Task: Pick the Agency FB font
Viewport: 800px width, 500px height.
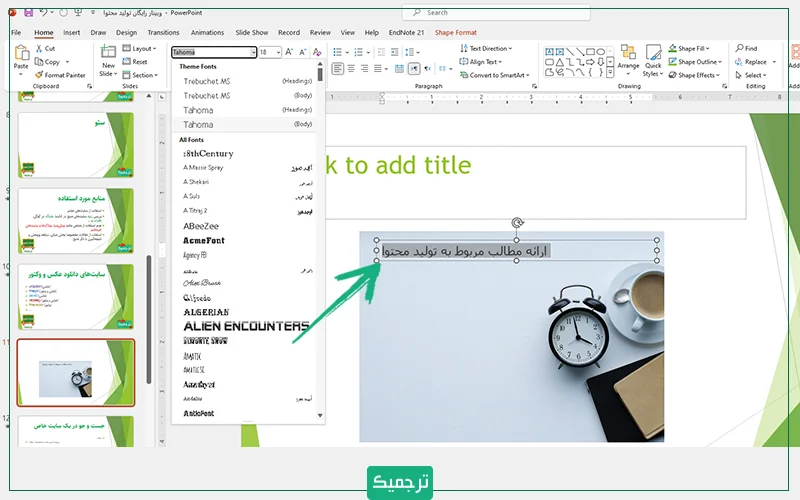Action: click(x=195, y=255)
